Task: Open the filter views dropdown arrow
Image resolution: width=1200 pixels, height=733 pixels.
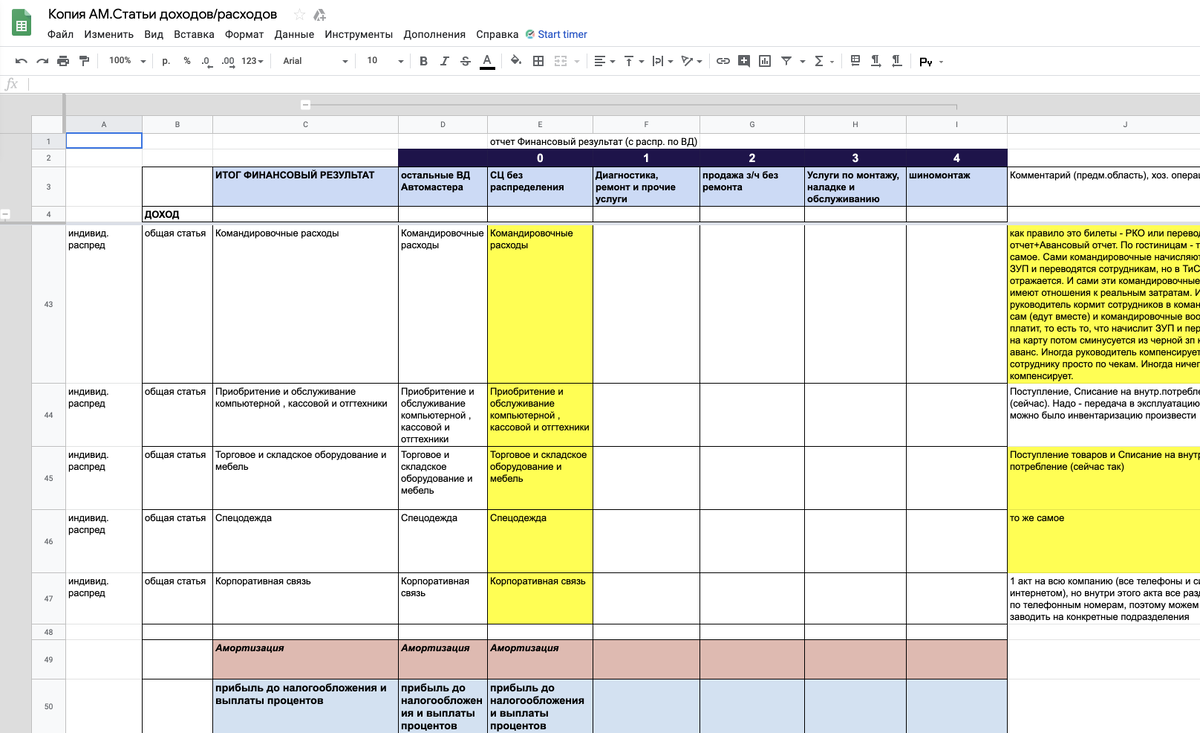Action: (x=802, y=61)
